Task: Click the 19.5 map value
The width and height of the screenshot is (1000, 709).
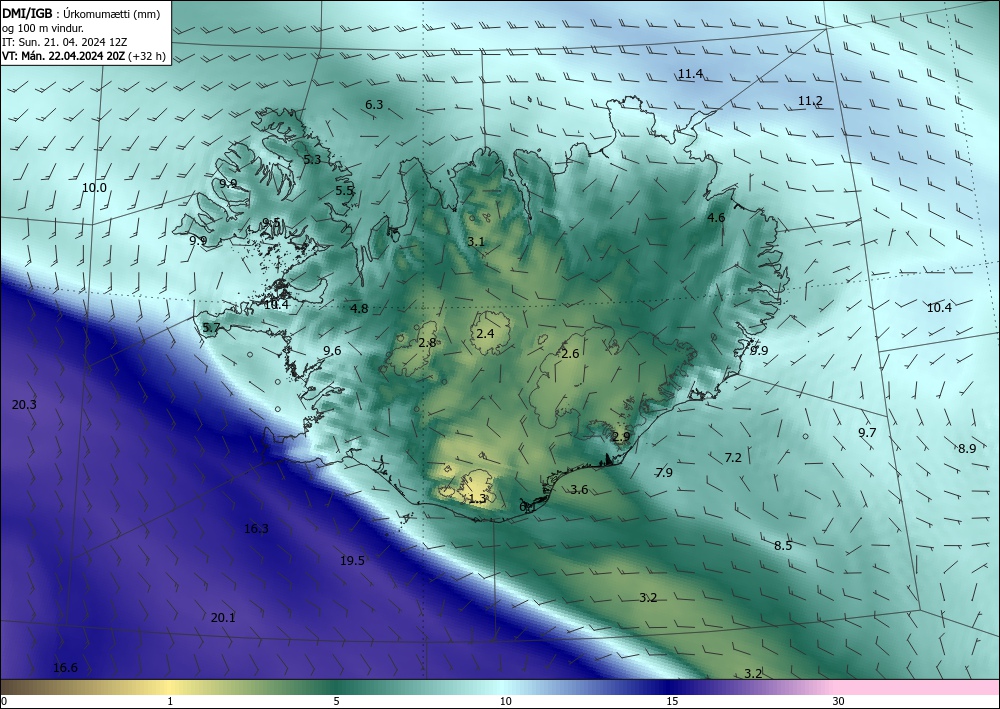Action: point(352,561)
